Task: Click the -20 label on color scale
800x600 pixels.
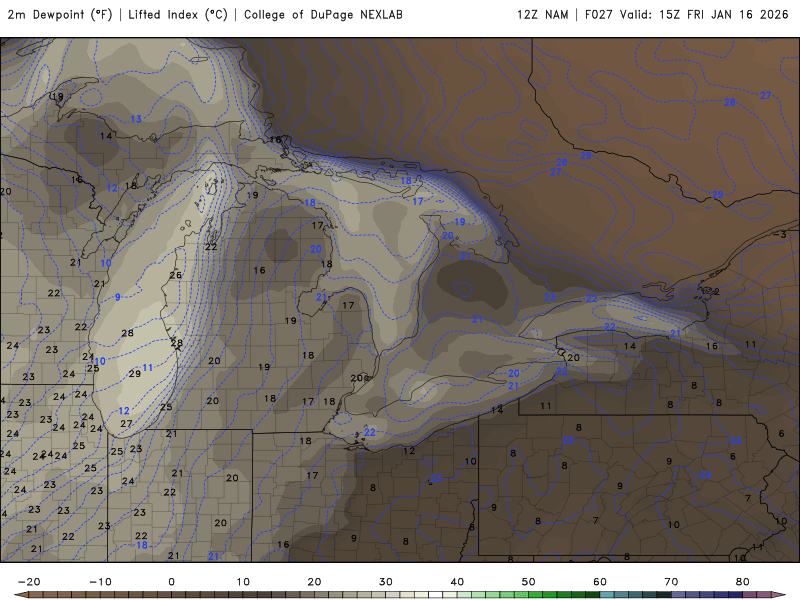Action: click(x=29, y=582)
